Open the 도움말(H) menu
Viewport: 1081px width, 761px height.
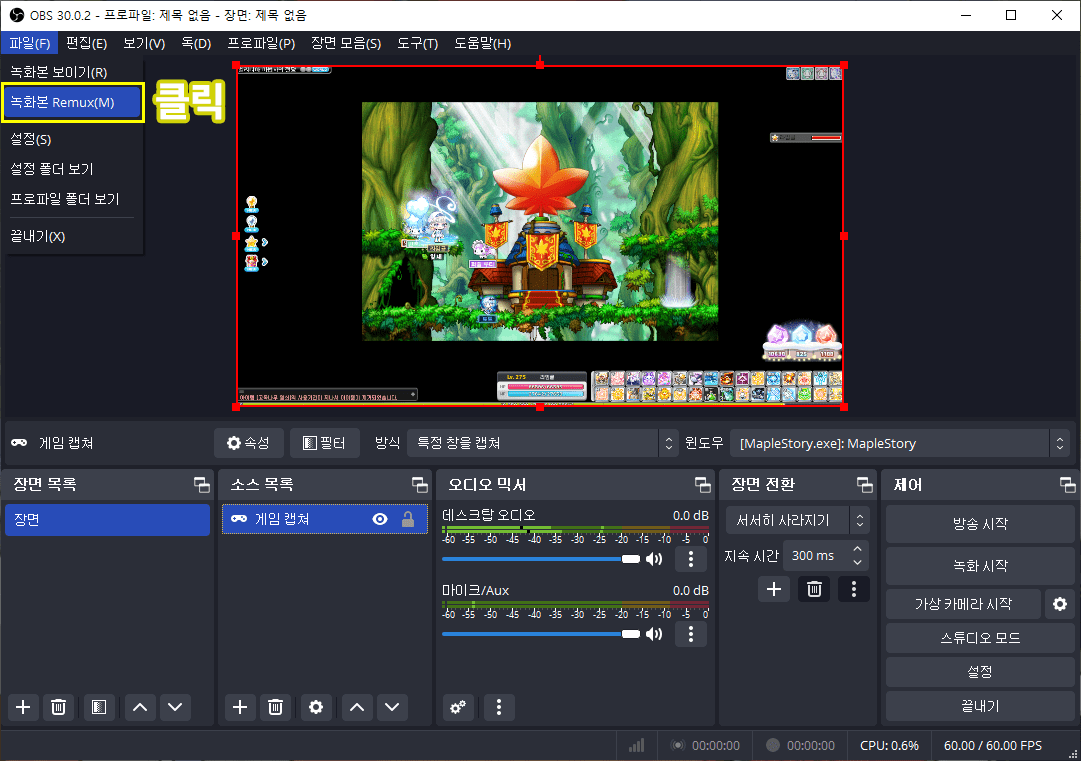click(483, 43)
